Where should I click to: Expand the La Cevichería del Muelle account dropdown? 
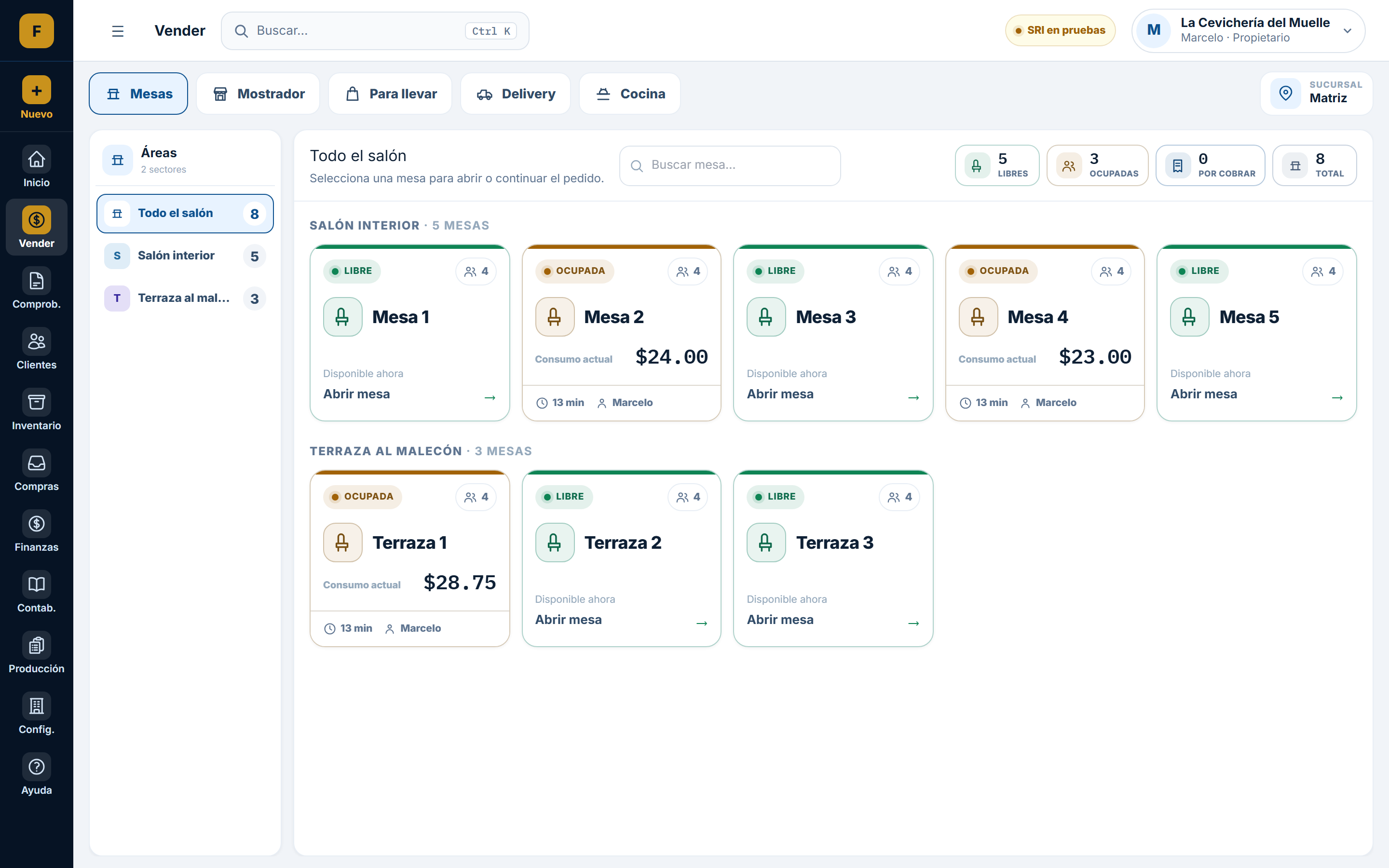click(x=1248, y=31)
